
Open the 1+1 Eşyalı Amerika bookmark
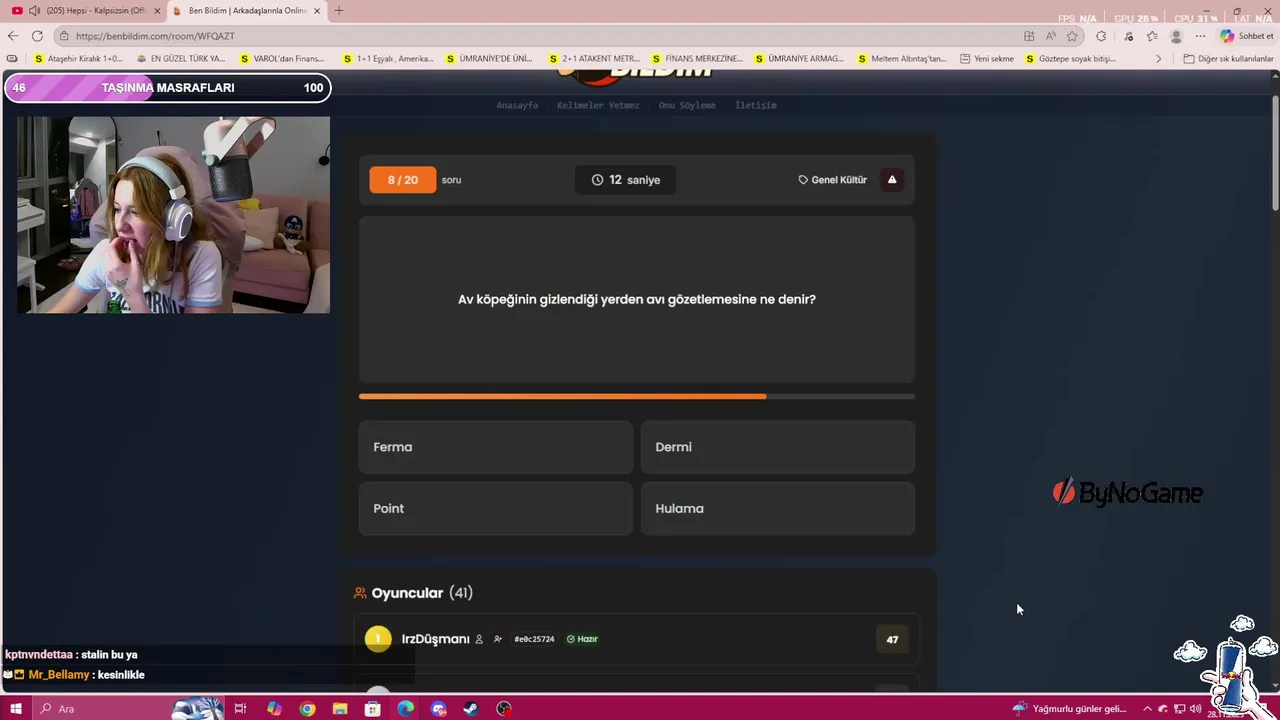click(x=388, y=59)
